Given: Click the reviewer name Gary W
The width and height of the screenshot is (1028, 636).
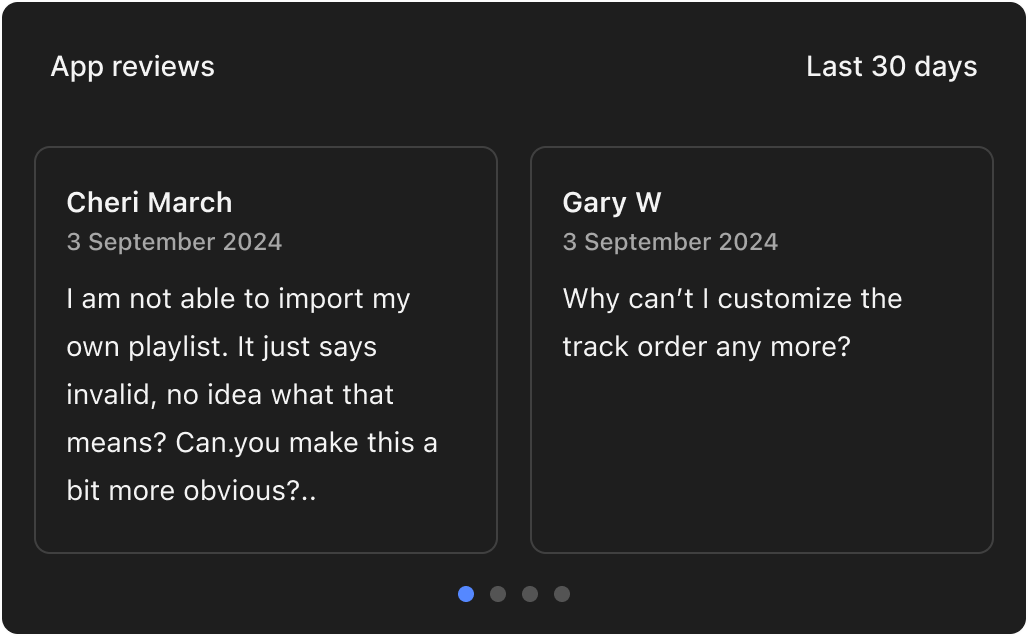Looking at the screenshot, I should point(611,202).
